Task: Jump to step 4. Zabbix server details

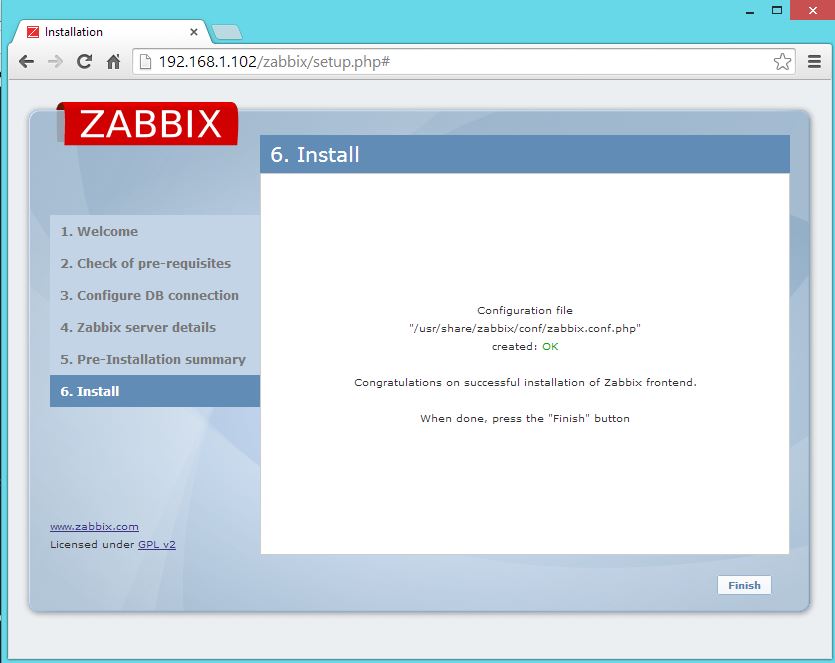Action: tap(138, 327)
